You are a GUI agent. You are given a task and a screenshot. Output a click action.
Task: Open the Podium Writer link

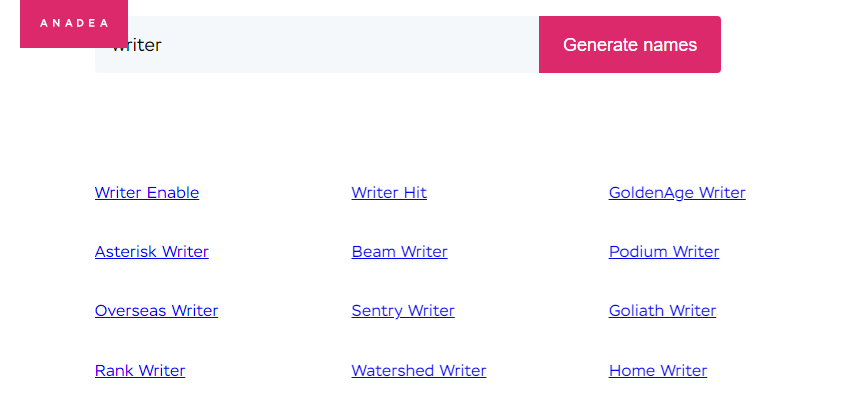[664, 251]
